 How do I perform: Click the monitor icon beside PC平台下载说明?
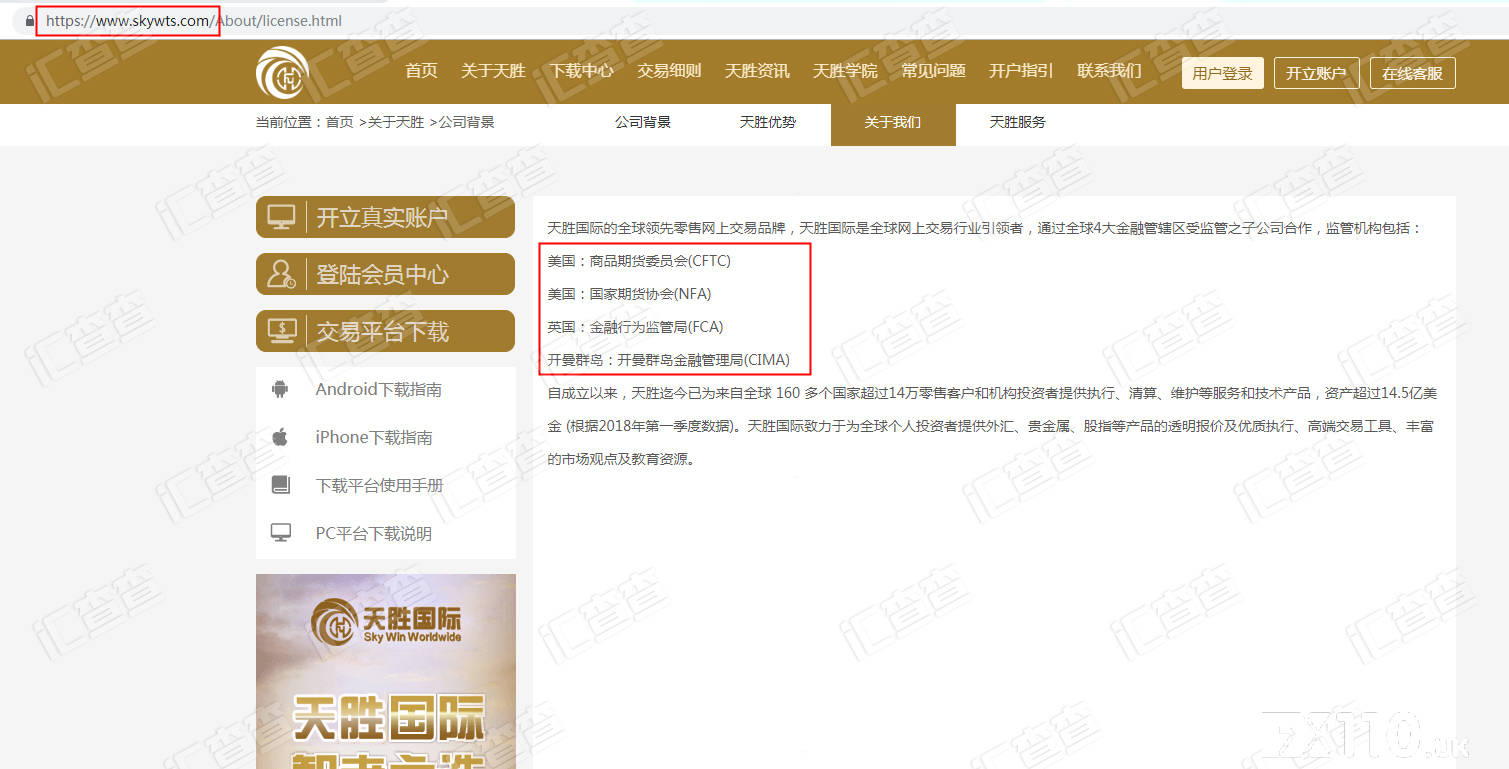pyautogui.click(x=281, y=533)
